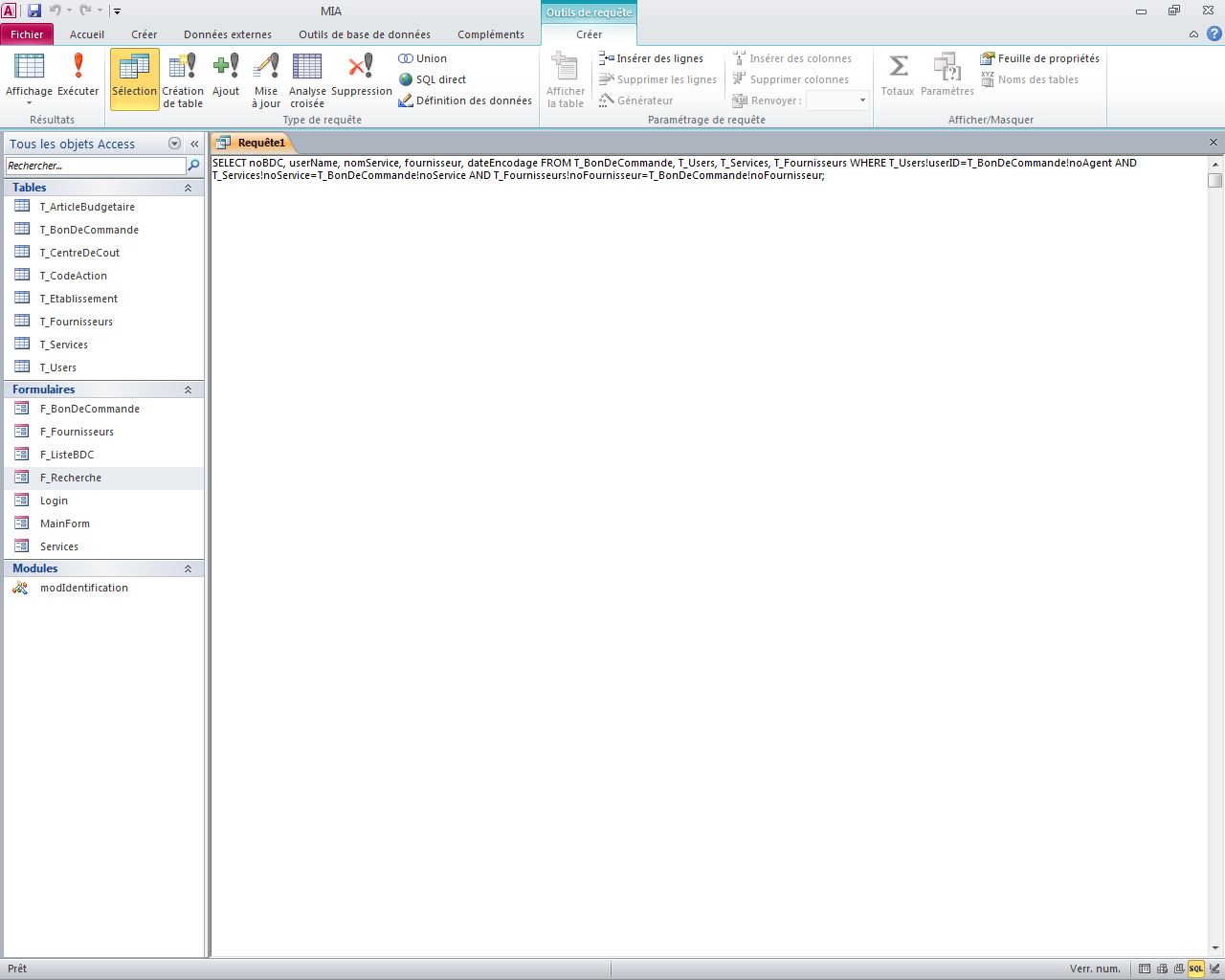
Task: Undo with the quick access arrow
Action: [55, 11]
